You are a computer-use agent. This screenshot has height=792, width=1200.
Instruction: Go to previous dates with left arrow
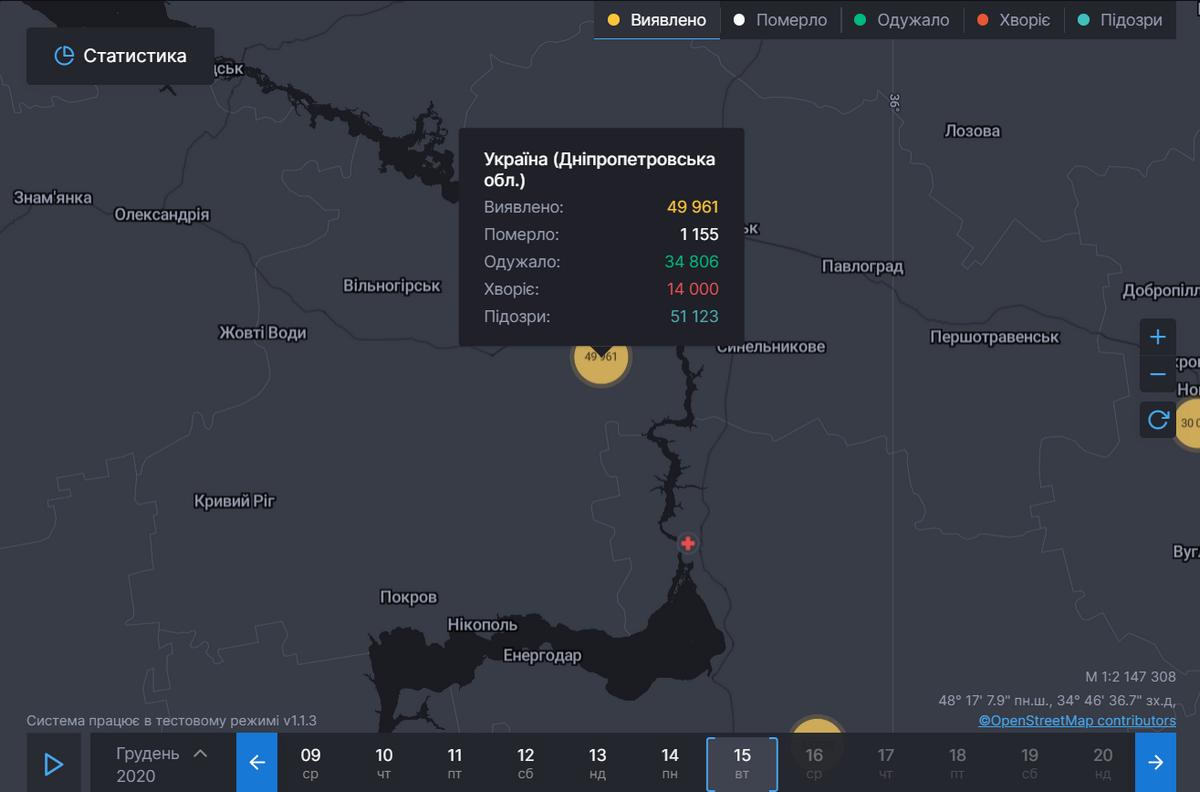[256, 763]
